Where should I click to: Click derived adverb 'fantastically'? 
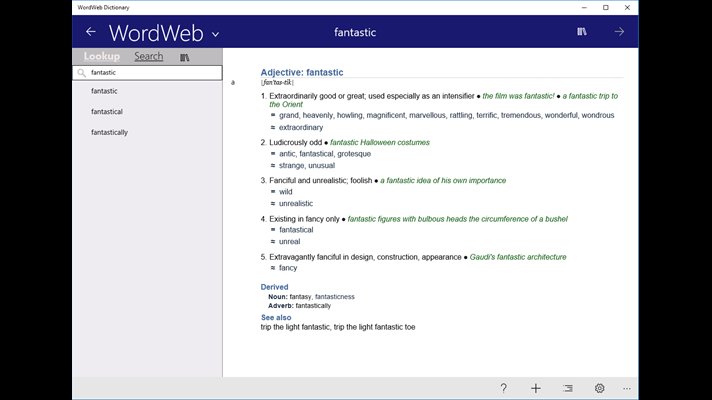313,306
